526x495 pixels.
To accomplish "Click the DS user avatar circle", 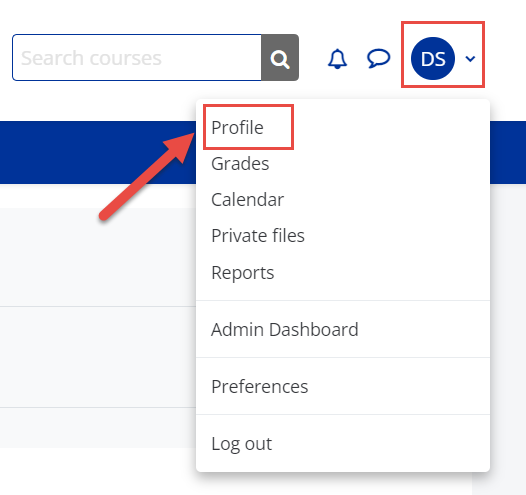I will (433, 58).
